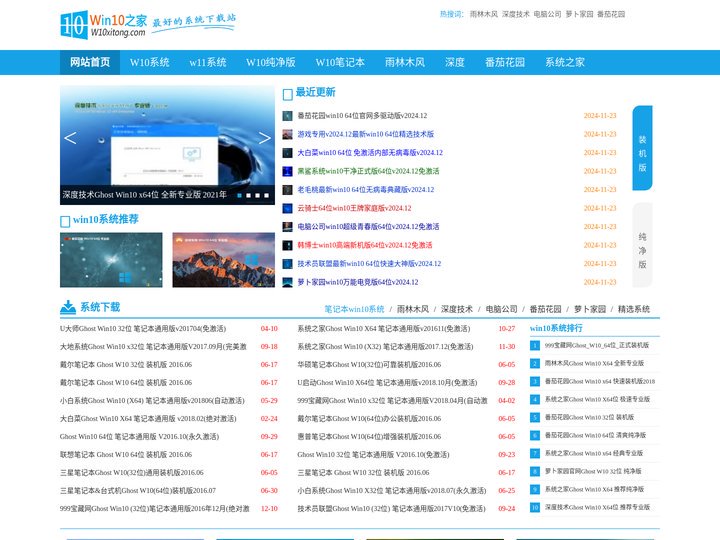Click the win10系统推荐 section heading

[106, 219]
